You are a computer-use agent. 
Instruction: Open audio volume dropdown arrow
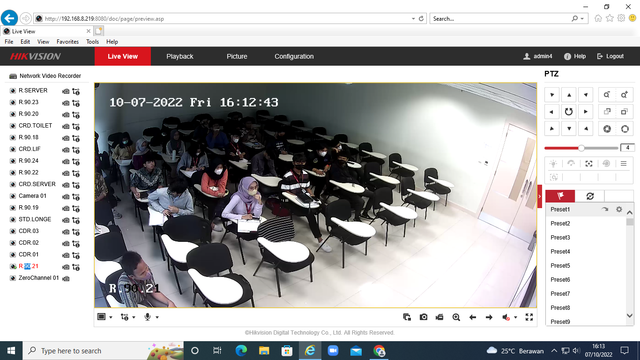[x=516, y=317]
